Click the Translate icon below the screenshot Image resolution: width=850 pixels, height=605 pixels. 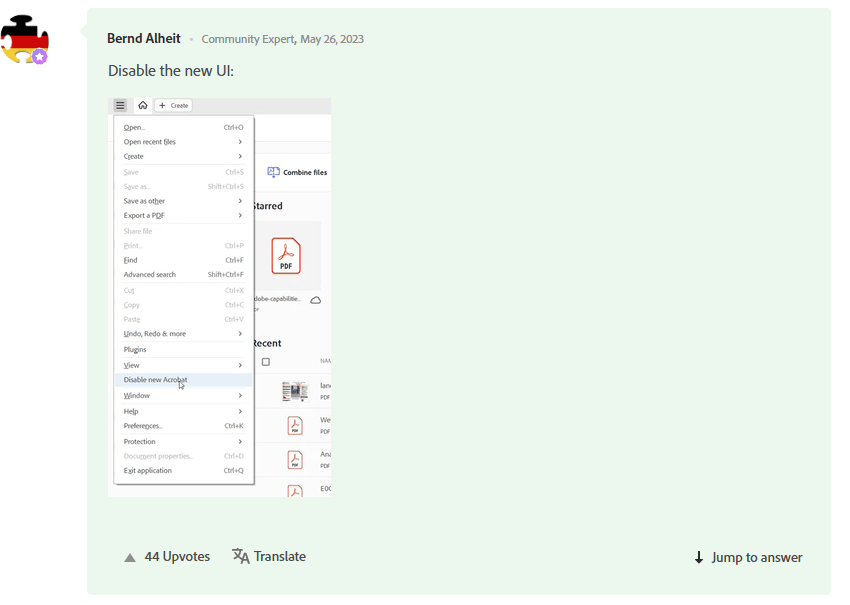240,556
